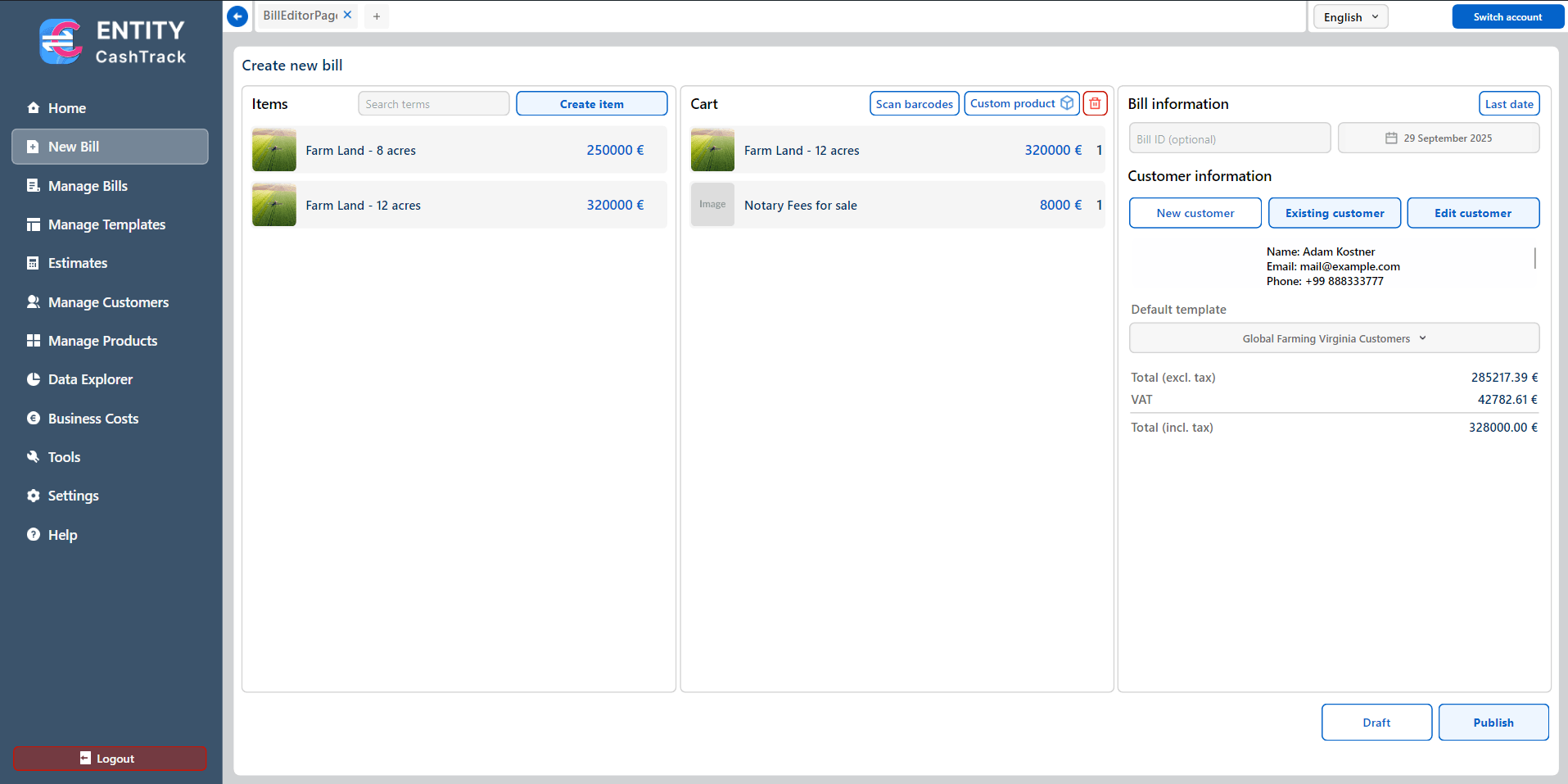
Task: Click the Bill ID optional field
Action: click(1229, 138)
